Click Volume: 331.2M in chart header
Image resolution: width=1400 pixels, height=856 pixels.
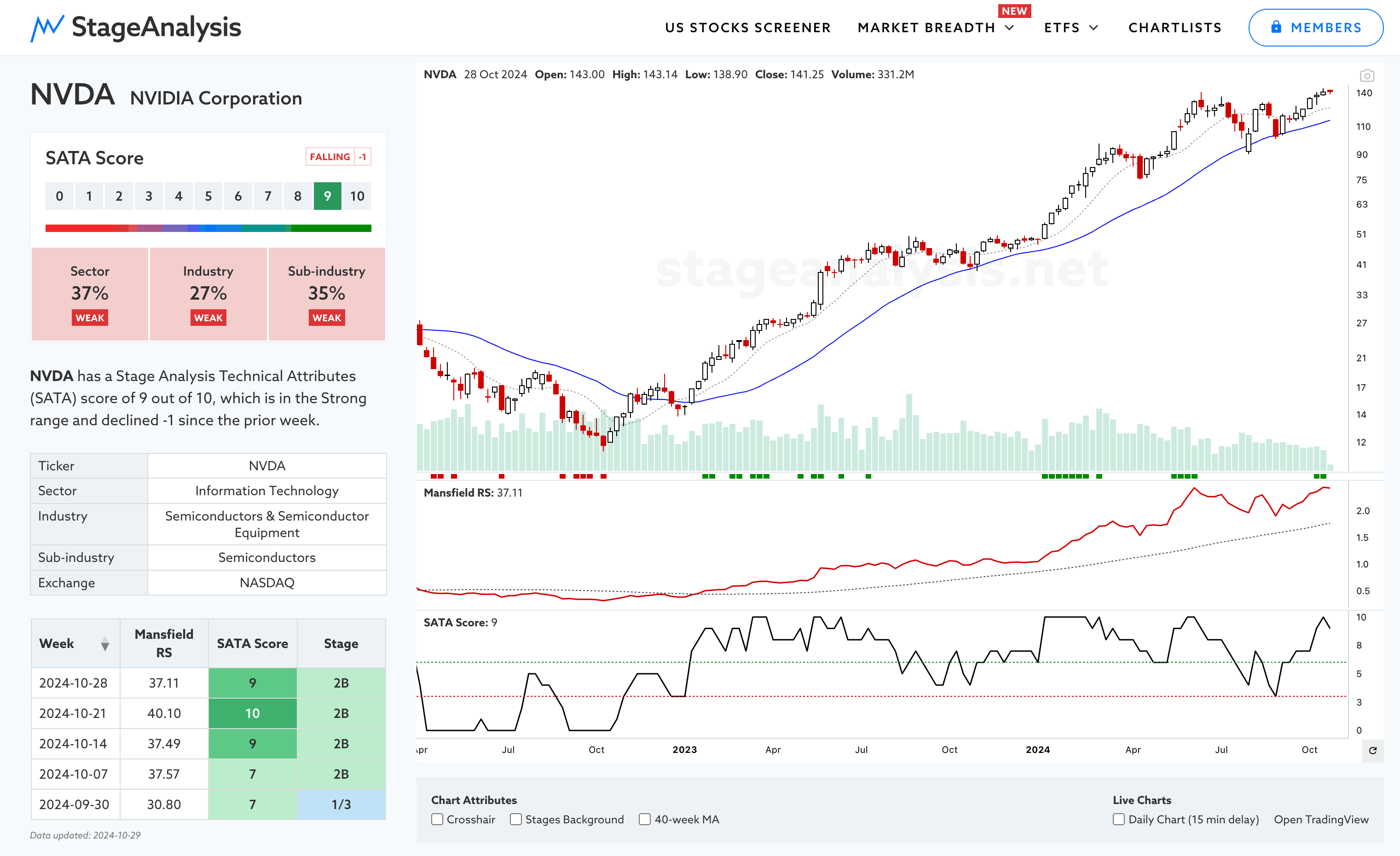[x=873, y=75]
